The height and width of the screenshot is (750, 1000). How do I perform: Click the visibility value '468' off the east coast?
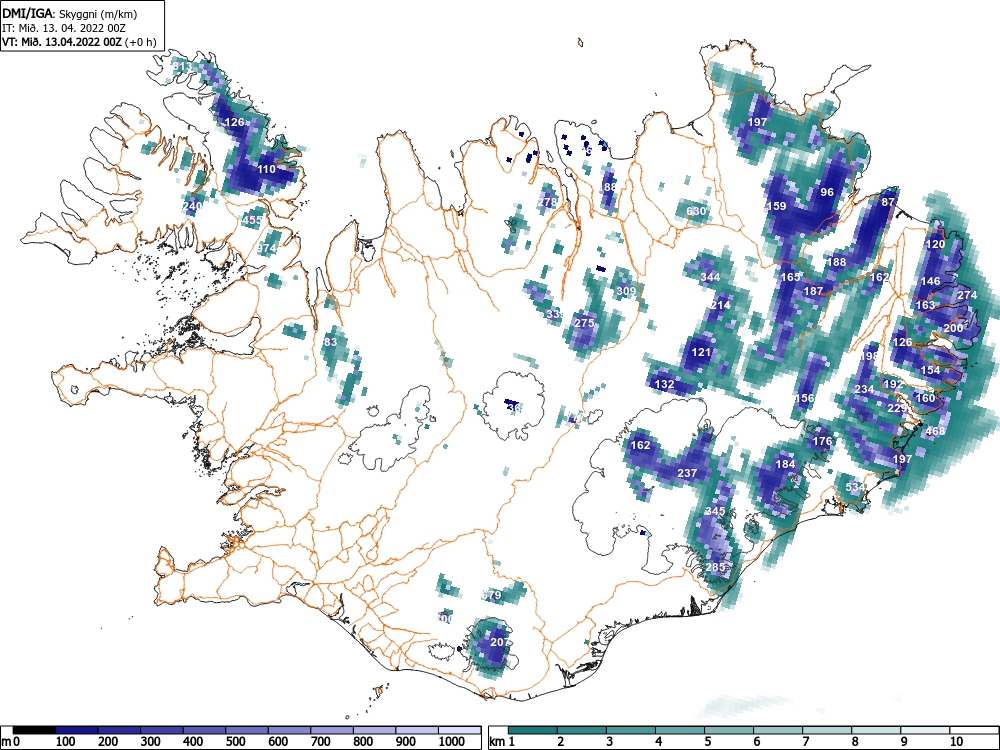(x=935, y=431)
